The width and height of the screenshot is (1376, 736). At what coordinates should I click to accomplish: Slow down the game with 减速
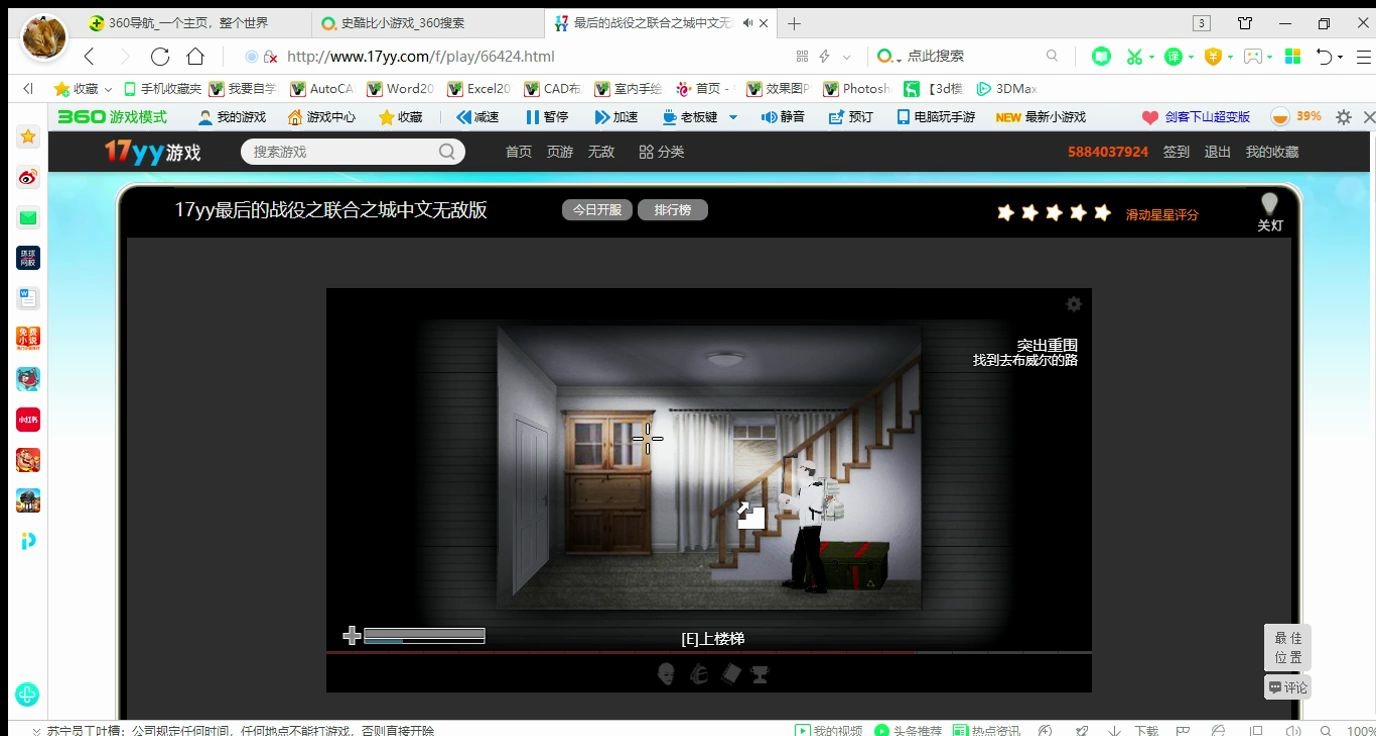[x=478, y=117]
